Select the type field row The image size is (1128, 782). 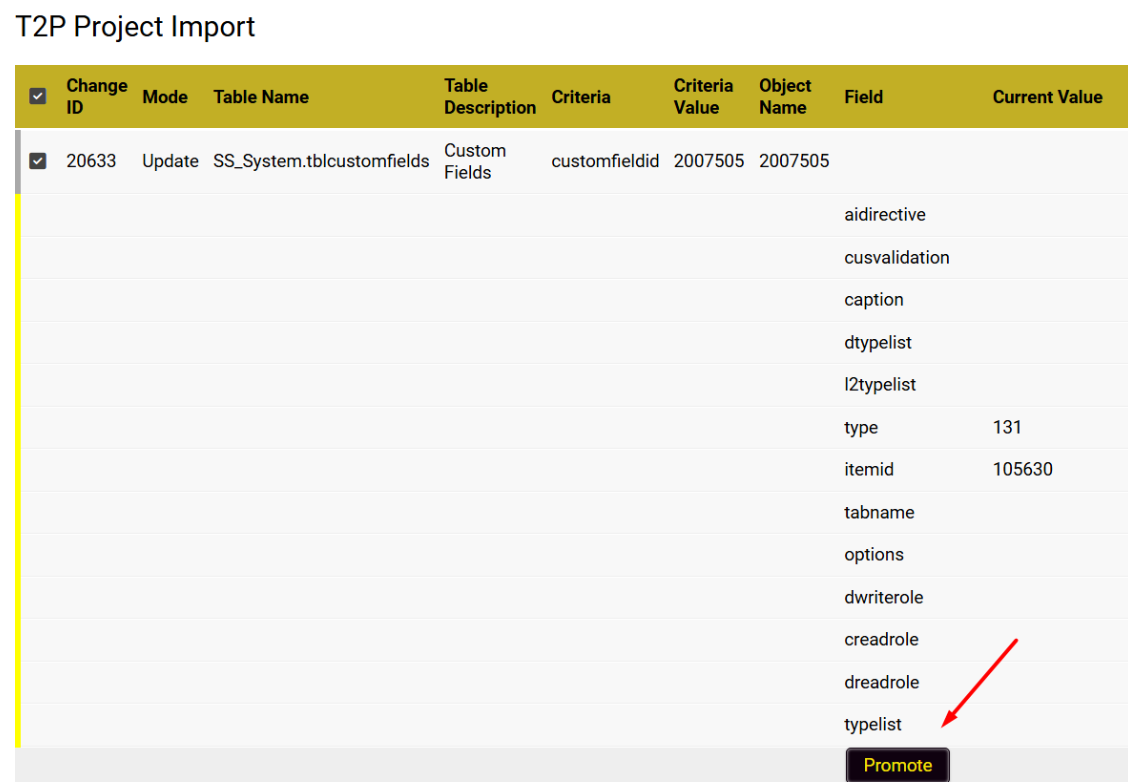tap(574, 427)
